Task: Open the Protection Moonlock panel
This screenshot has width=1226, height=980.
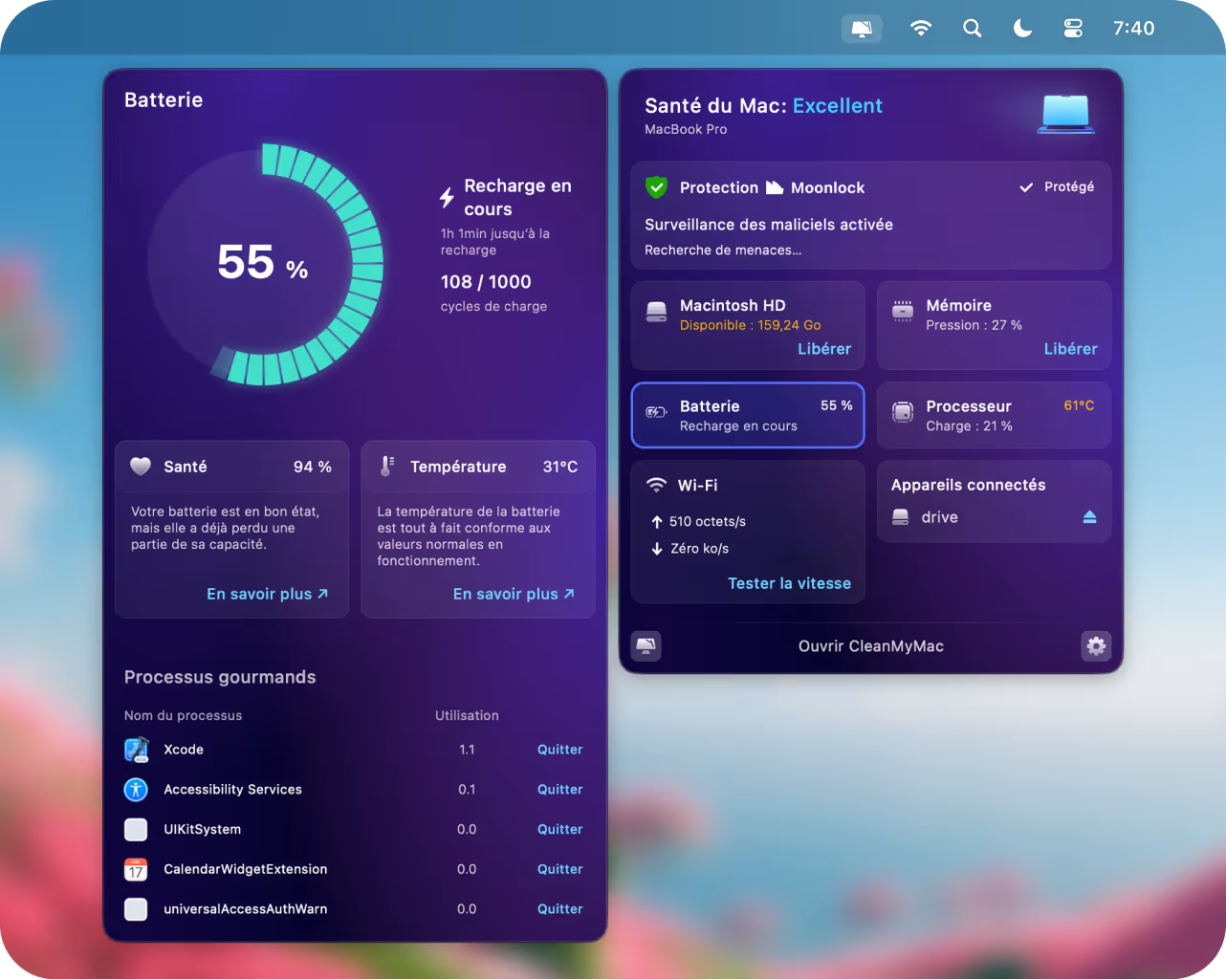Action: 871,215
